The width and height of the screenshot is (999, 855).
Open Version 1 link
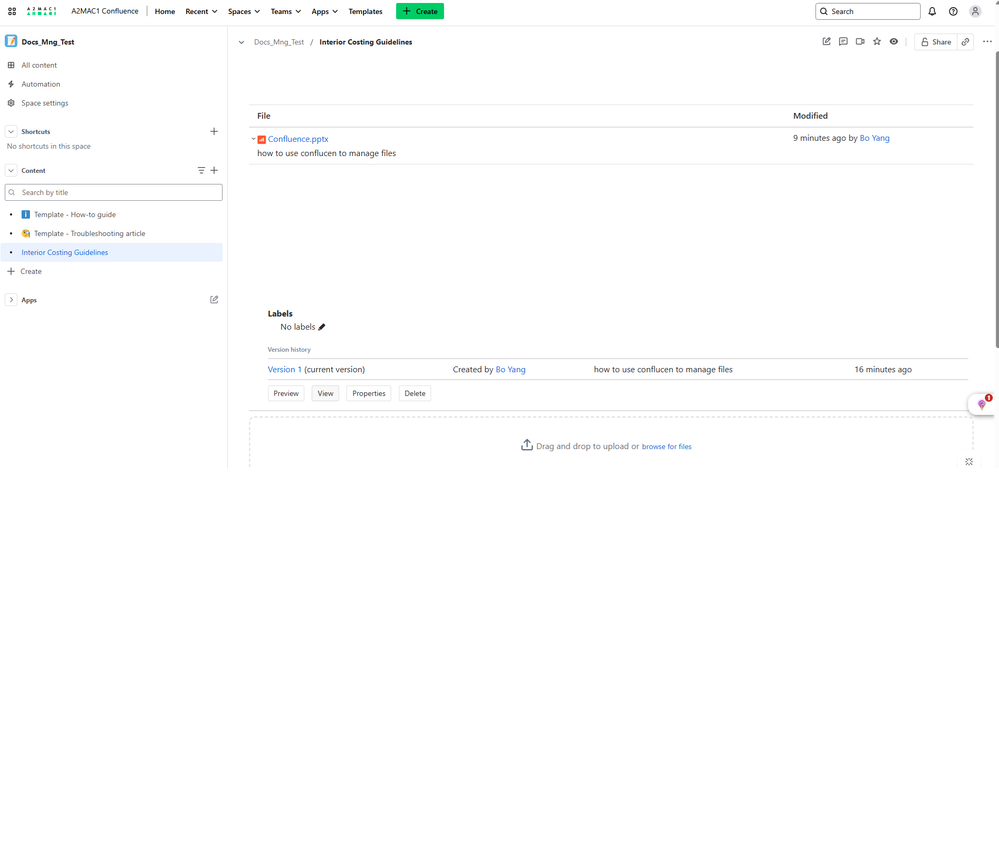285,370
